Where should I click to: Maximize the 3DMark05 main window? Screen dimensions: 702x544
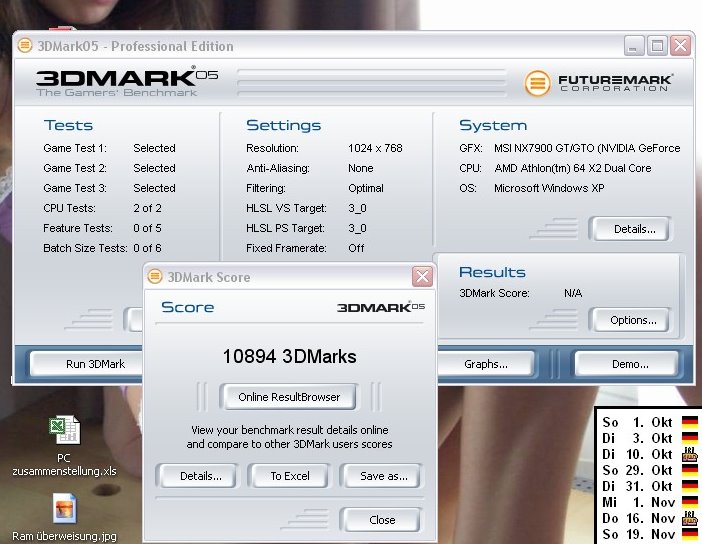click(x=657, y=46)
